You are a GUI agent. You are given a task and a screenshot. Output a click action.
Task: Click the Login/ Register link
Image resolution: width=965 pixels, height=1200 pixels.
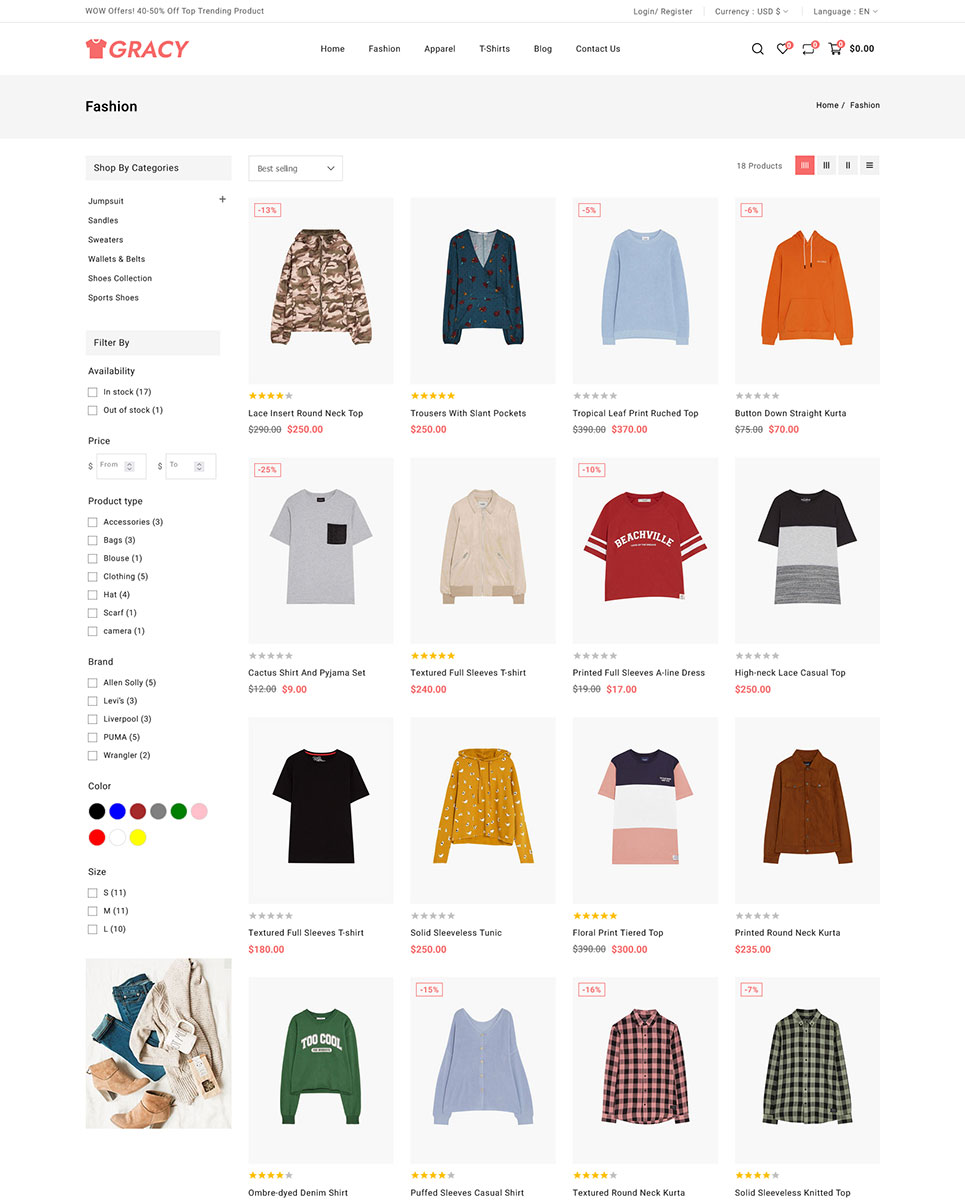[x=662, y=12]
